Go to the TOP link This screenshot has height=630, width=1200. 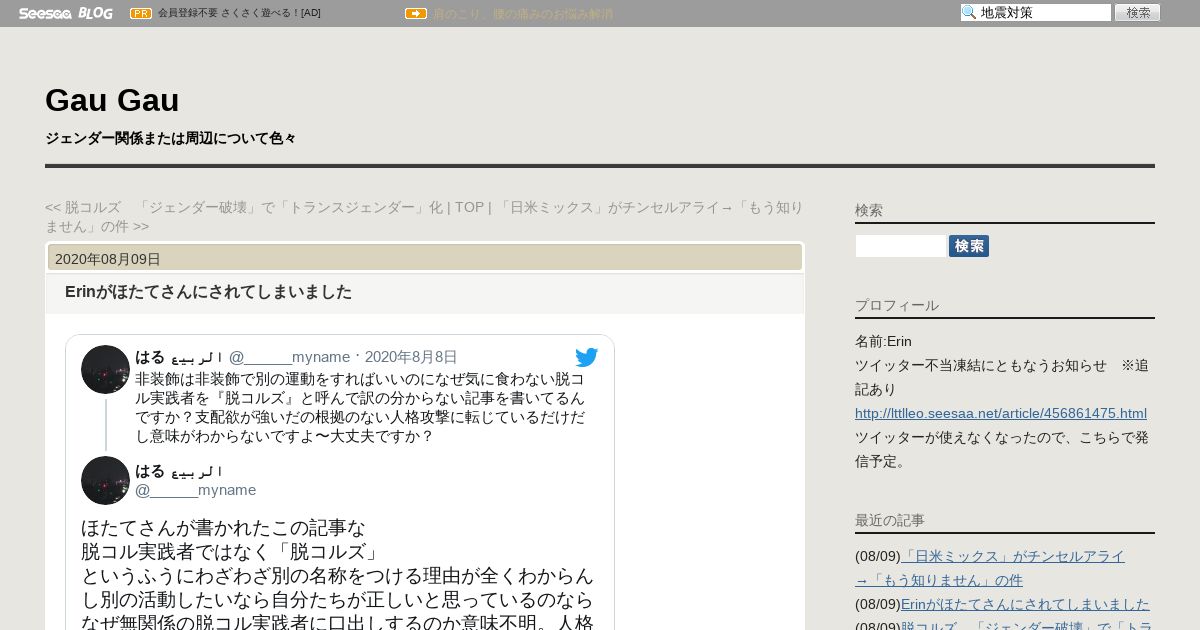470,207
